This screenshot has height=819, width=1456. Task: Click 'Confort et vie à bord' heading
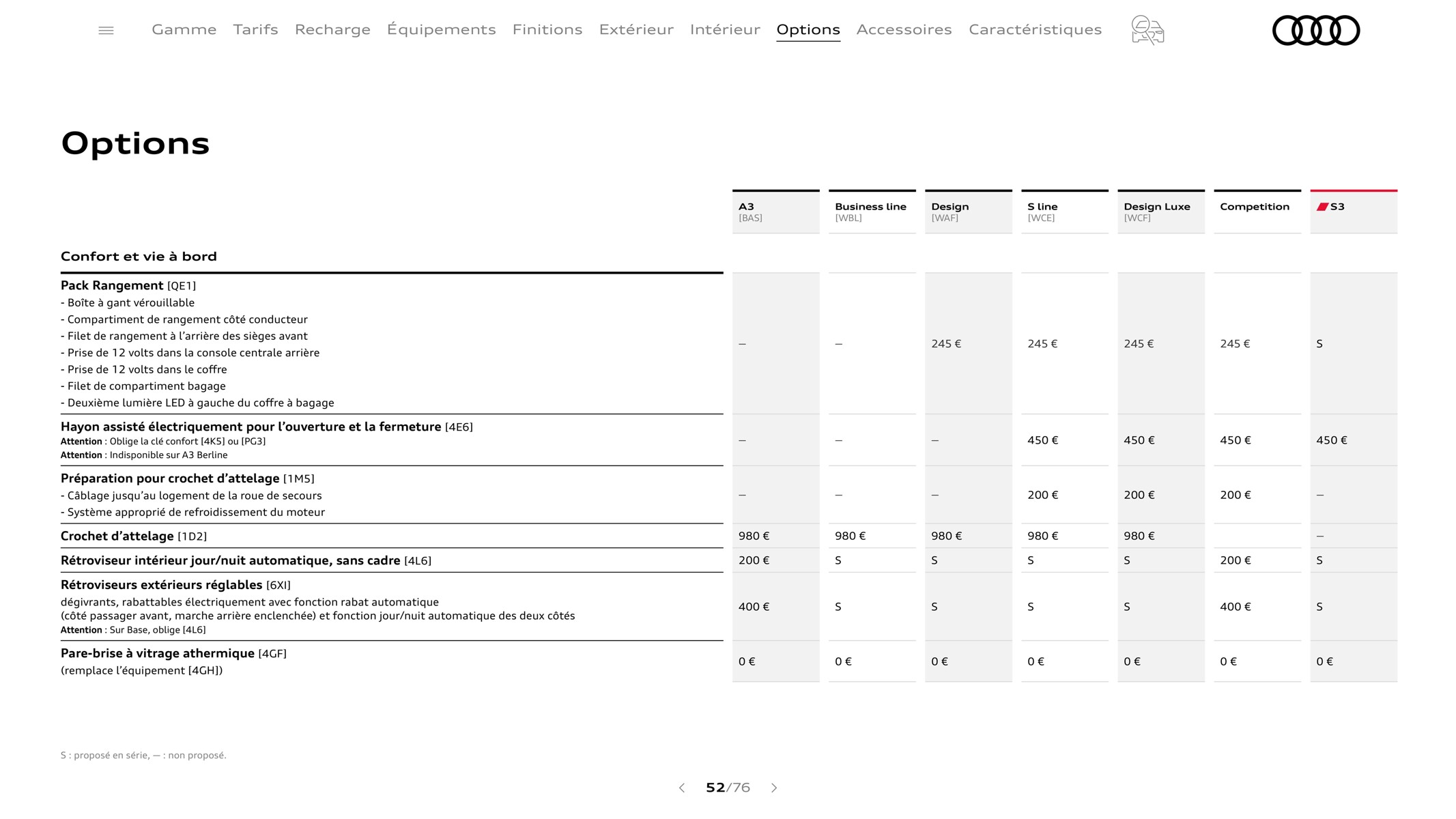[x=139, y=256]
